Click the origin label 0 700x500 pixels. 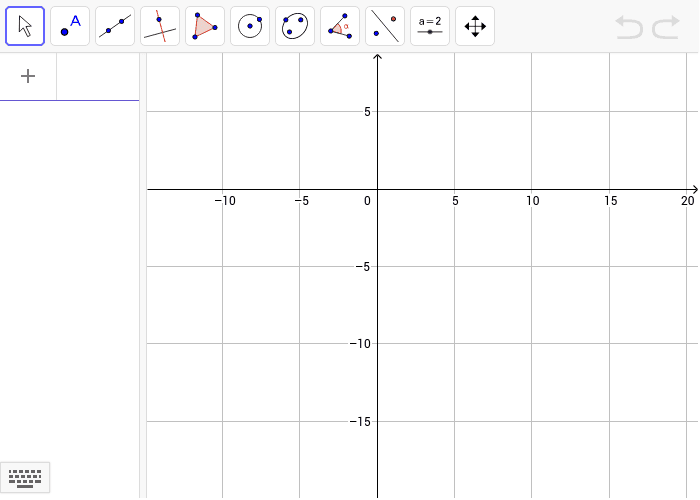(x=367, y=201)
